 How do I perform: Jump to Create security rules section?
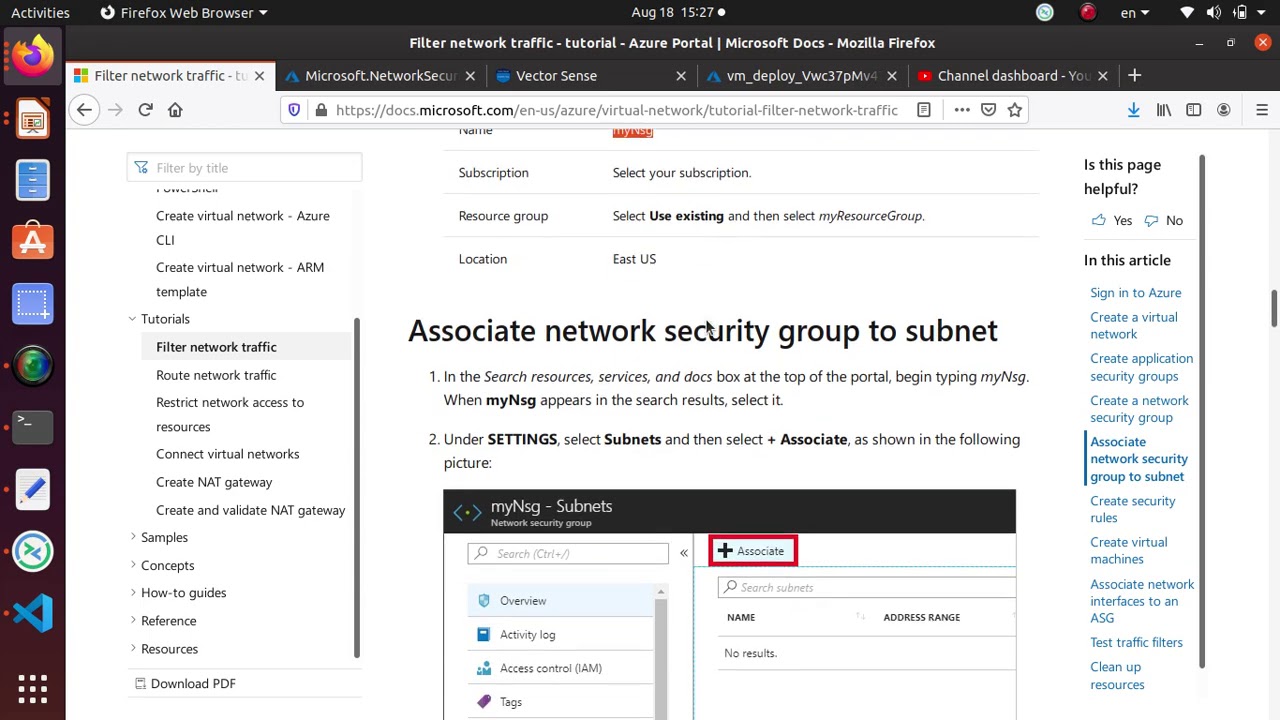pyautogui.click(x=1132, y=509)
